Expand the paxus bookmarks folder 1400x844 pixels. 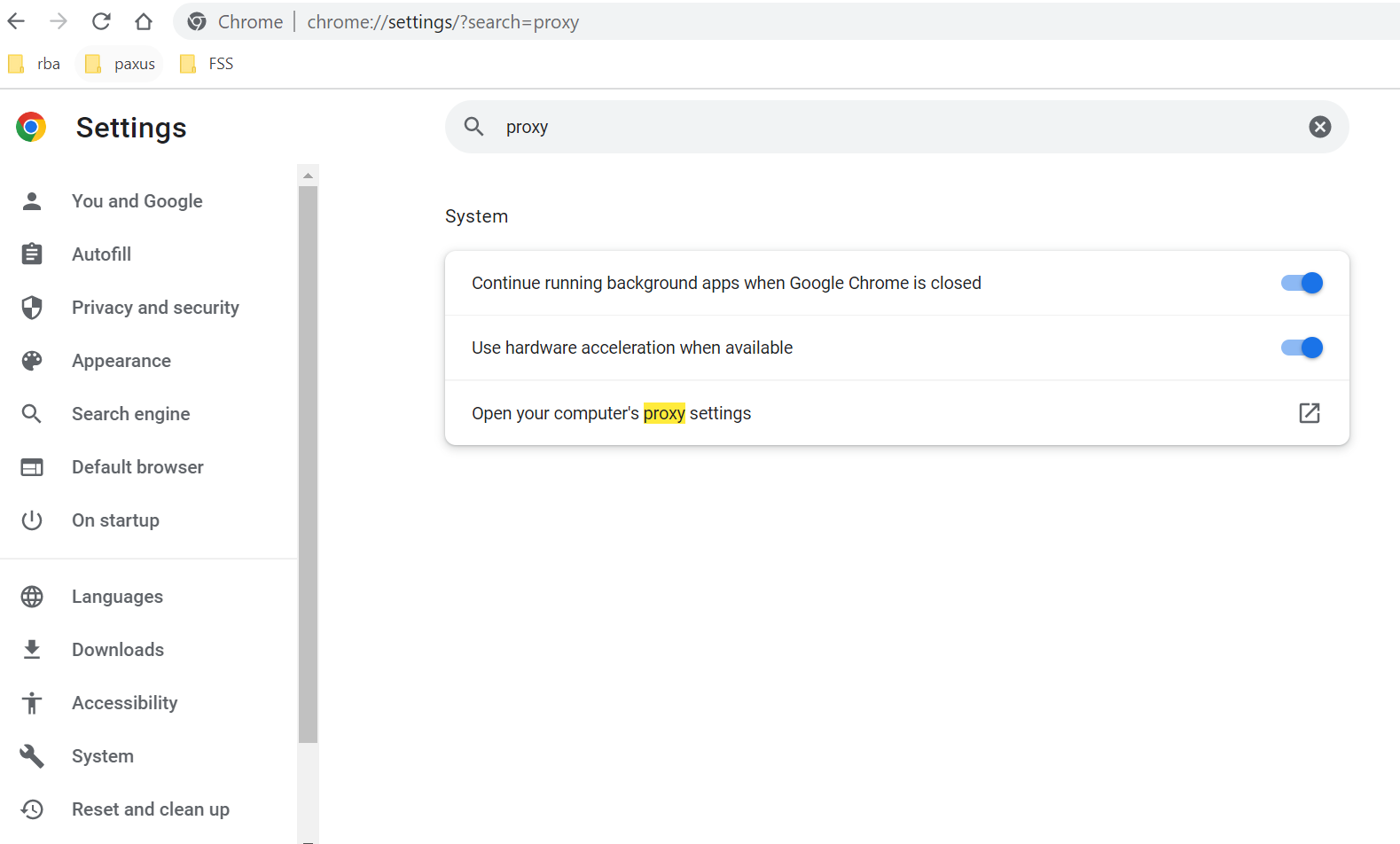(120, 64)
